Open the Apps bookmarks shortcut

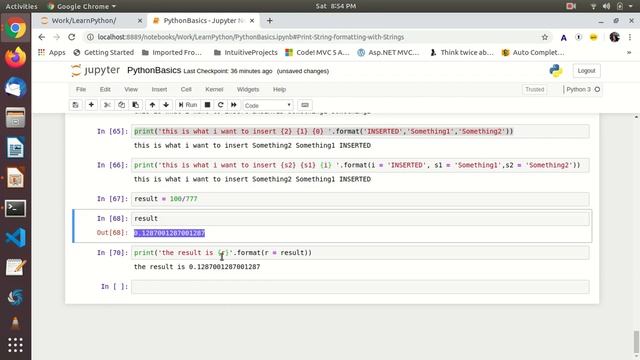click(x=51, y=52)
